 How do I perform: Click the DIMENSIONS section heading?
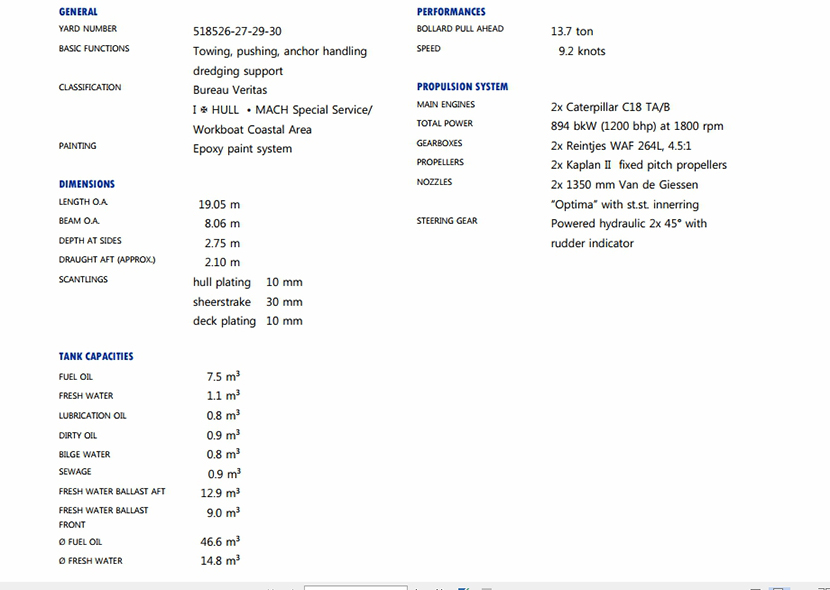[87, 184]
